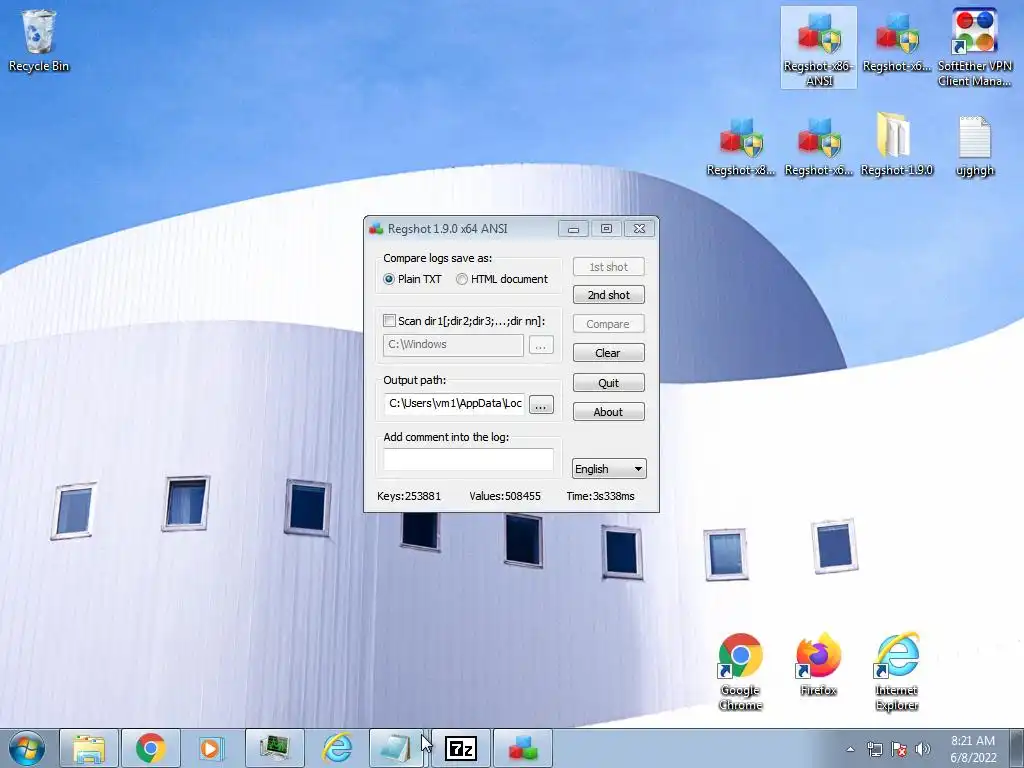The image size is (1024, 768).
Task: Select the Firefox desktop shortcut
Action: pos(818,664)
